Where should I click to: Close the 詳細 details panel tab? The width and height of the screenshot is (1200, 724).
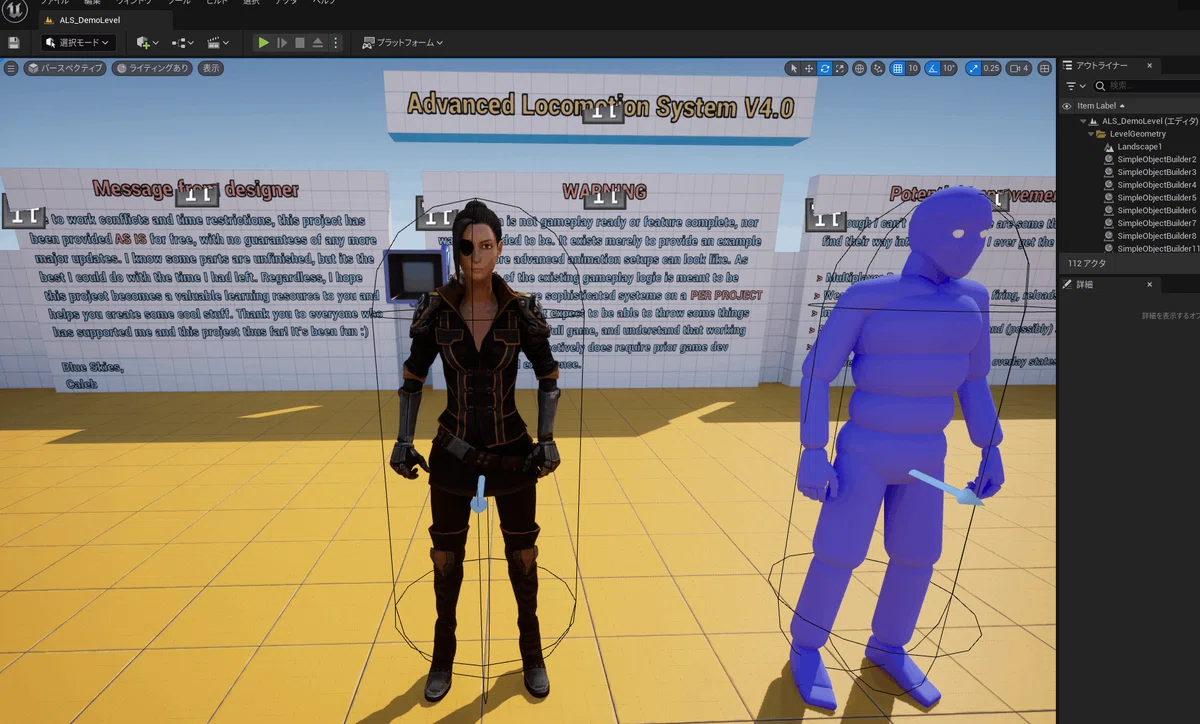click(1149, 285)
